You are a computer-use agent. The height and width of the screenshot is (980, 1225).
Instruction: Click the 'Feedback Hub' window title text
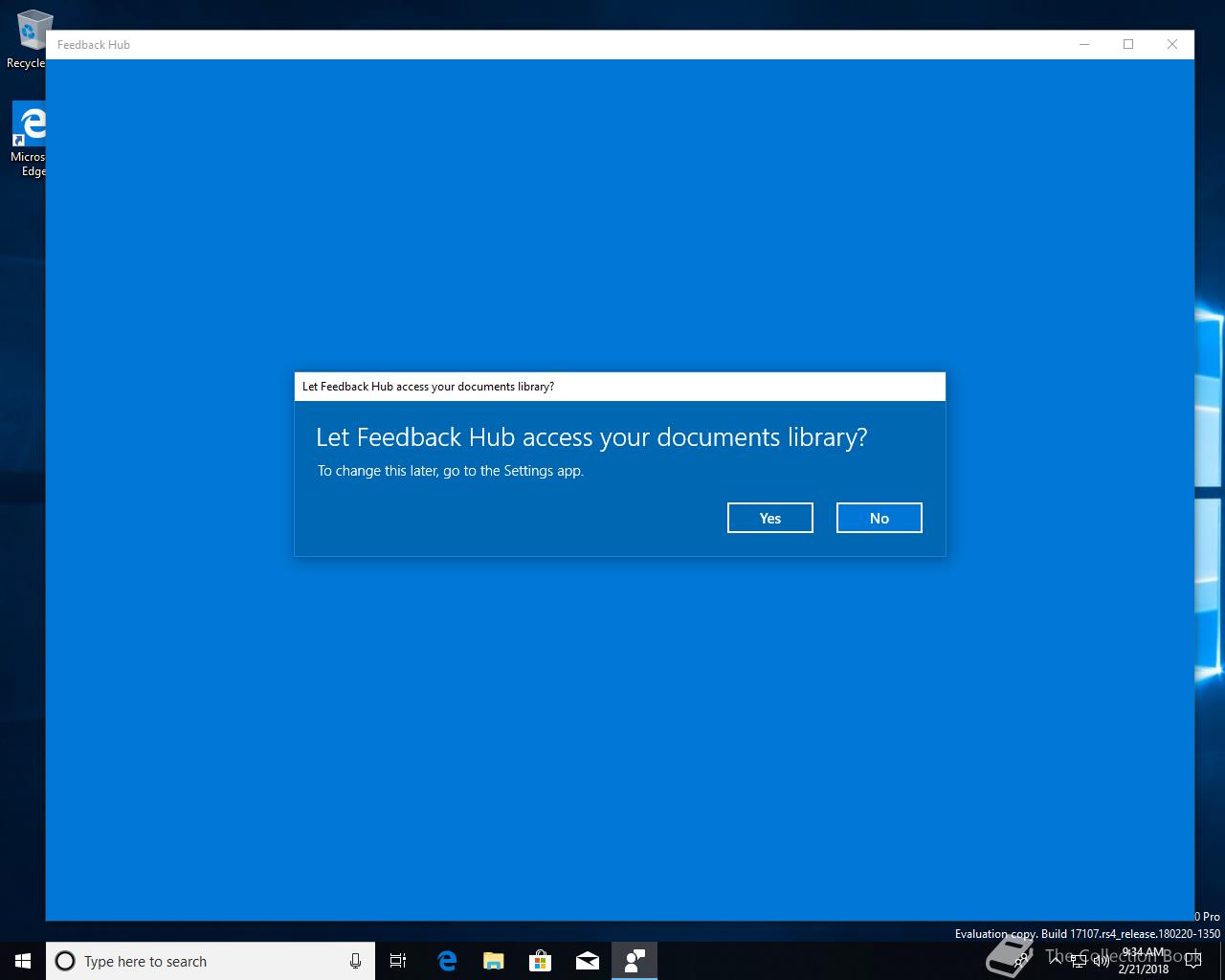pos(94,45)
